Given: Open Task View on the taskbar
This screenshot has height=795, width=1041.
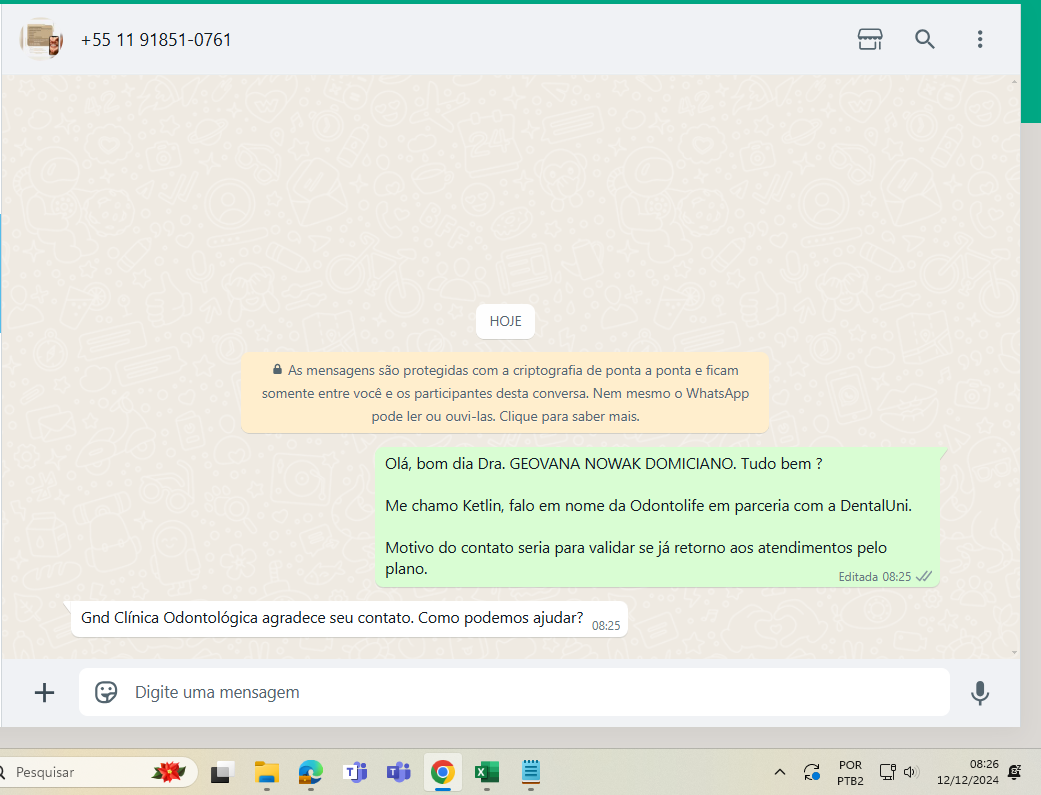Looking at the screenshot, I should [223, 772].
